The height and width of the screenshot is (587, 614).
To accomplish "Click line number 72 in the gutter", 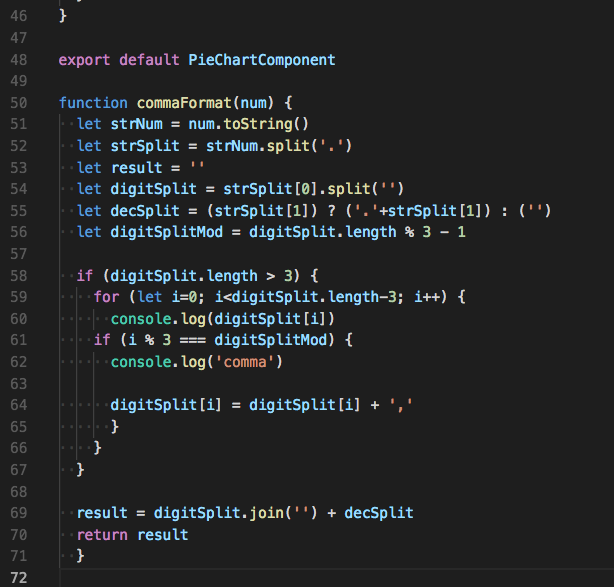I will [x=19, y=578].
